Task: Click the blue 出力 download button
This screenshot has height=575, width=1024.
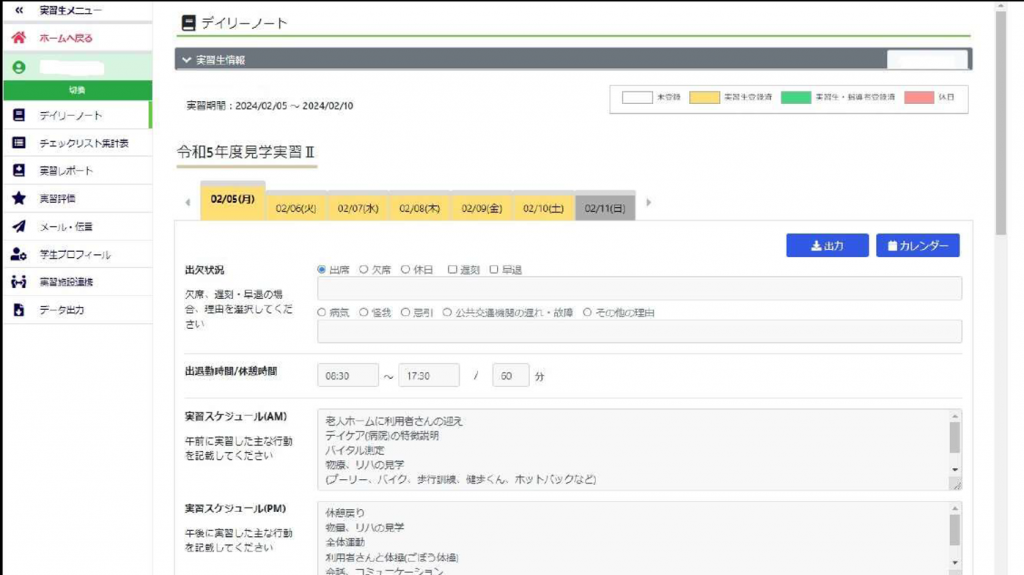Action: [827, 245]
